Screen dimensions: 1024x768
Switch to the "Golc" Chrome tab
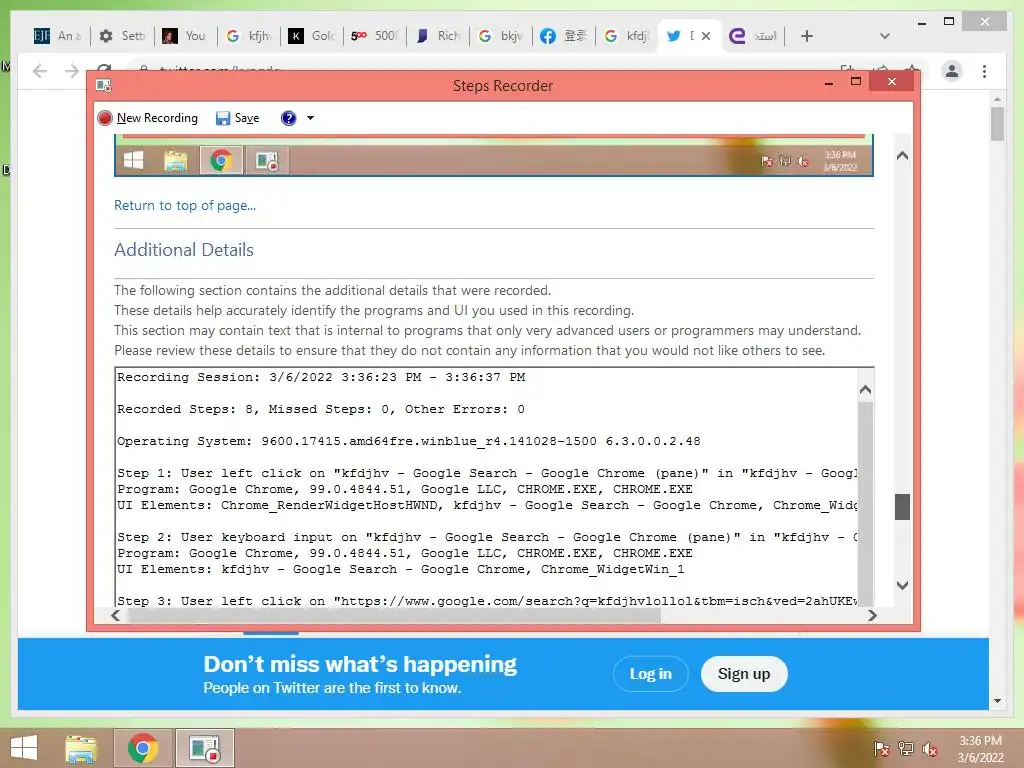point(312,36)
